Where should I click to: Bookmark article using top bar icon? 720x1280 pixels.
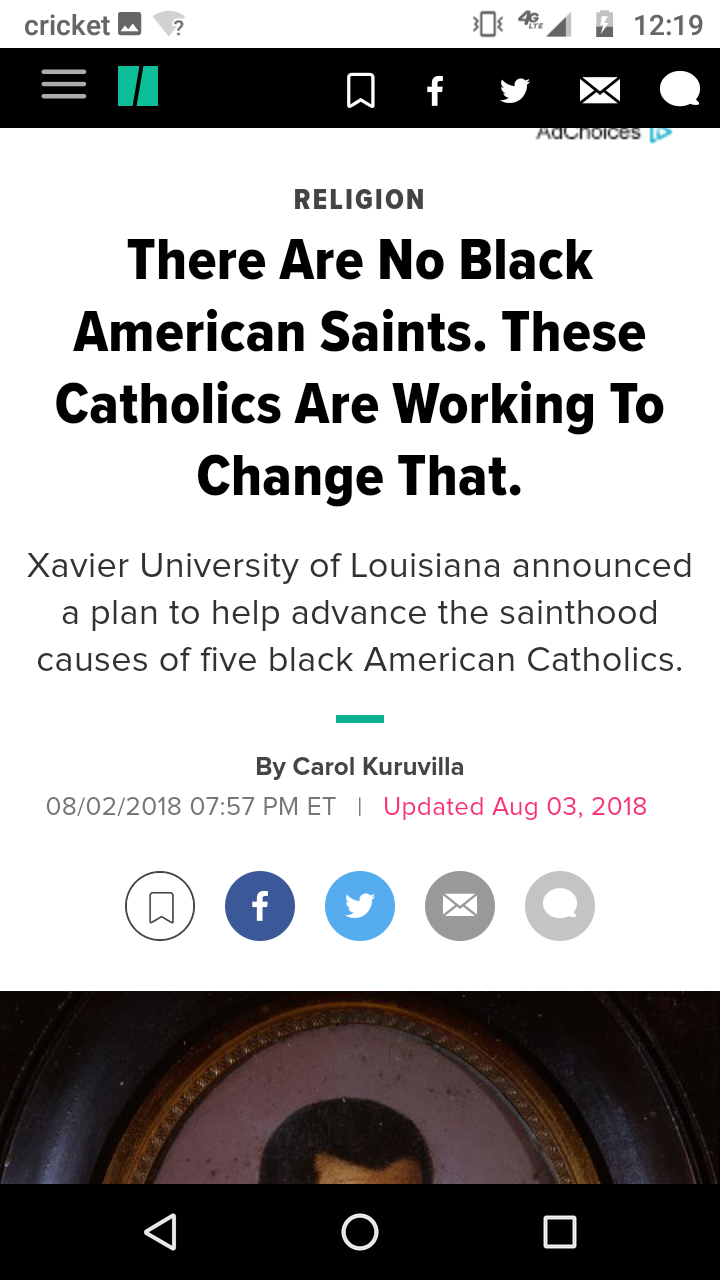click(360, 91)
